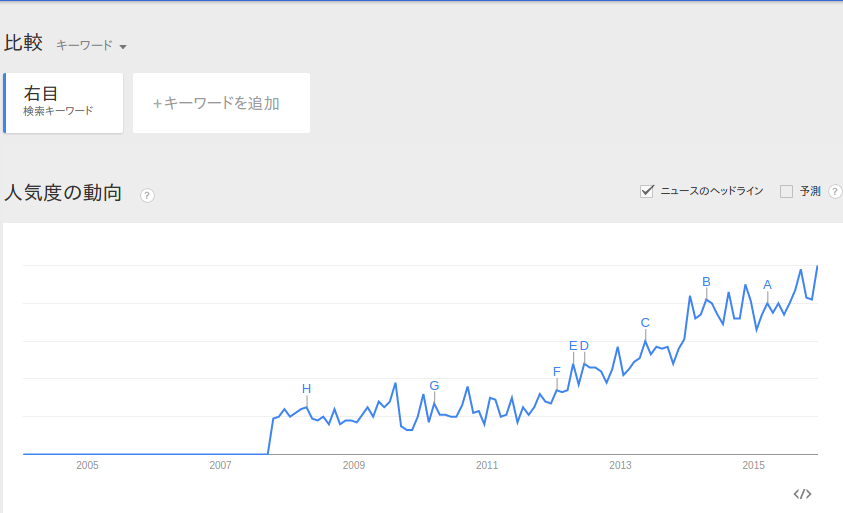
Task: Click help icon next to 予測 checkbox
Action: 835,191
